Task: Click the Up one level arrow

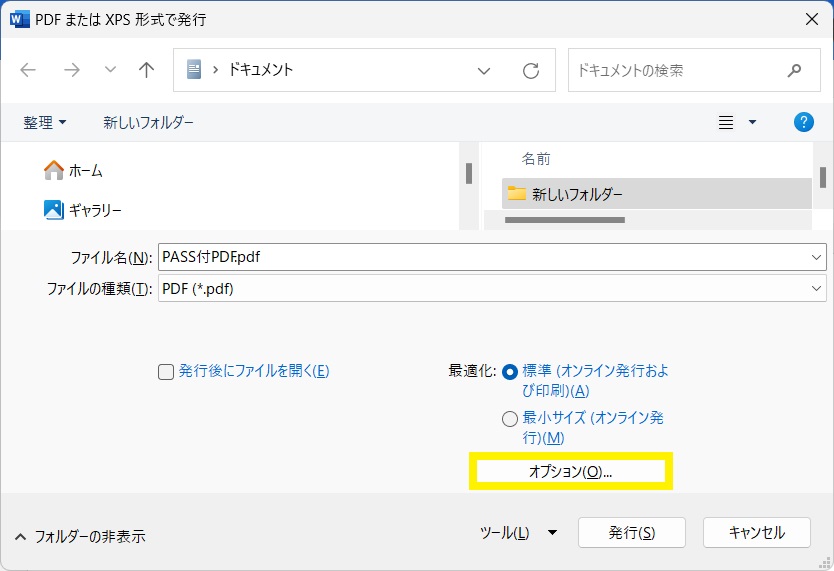Action: (147, 70)
